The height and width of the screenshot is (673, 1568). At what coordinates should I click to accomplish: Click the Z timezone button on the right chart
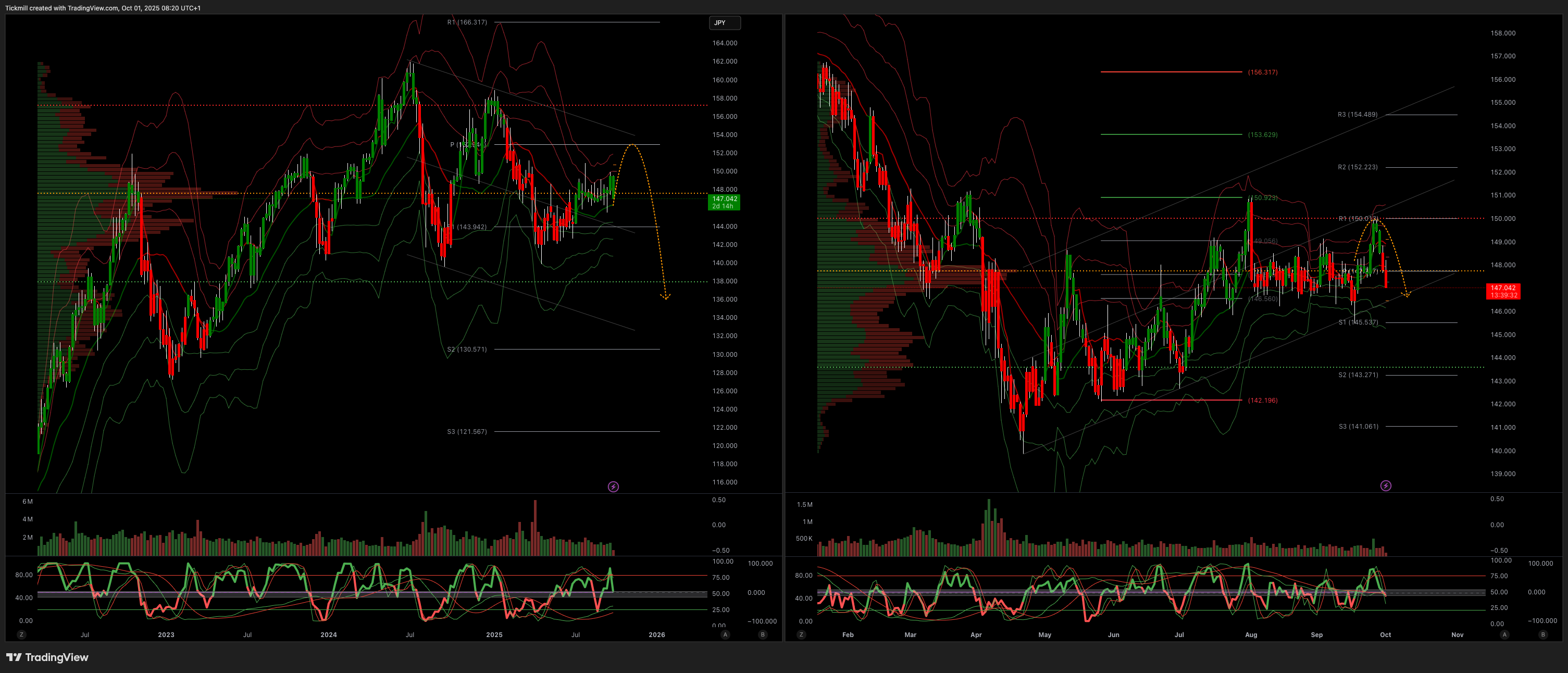[x=801, y=634]
